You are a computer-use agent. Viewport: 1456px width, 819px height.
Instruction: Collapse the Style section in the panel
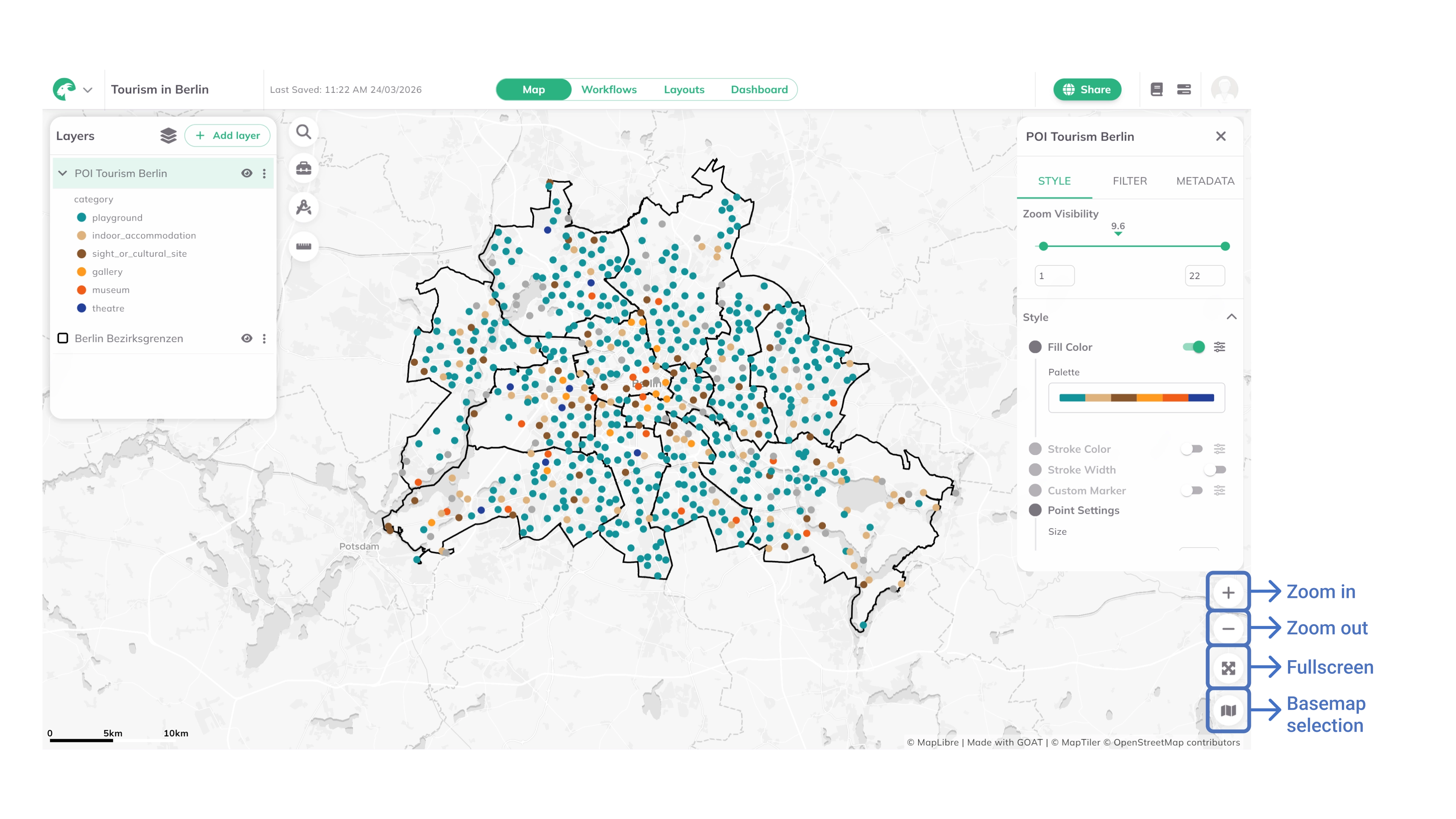[x=1232, y=317]
